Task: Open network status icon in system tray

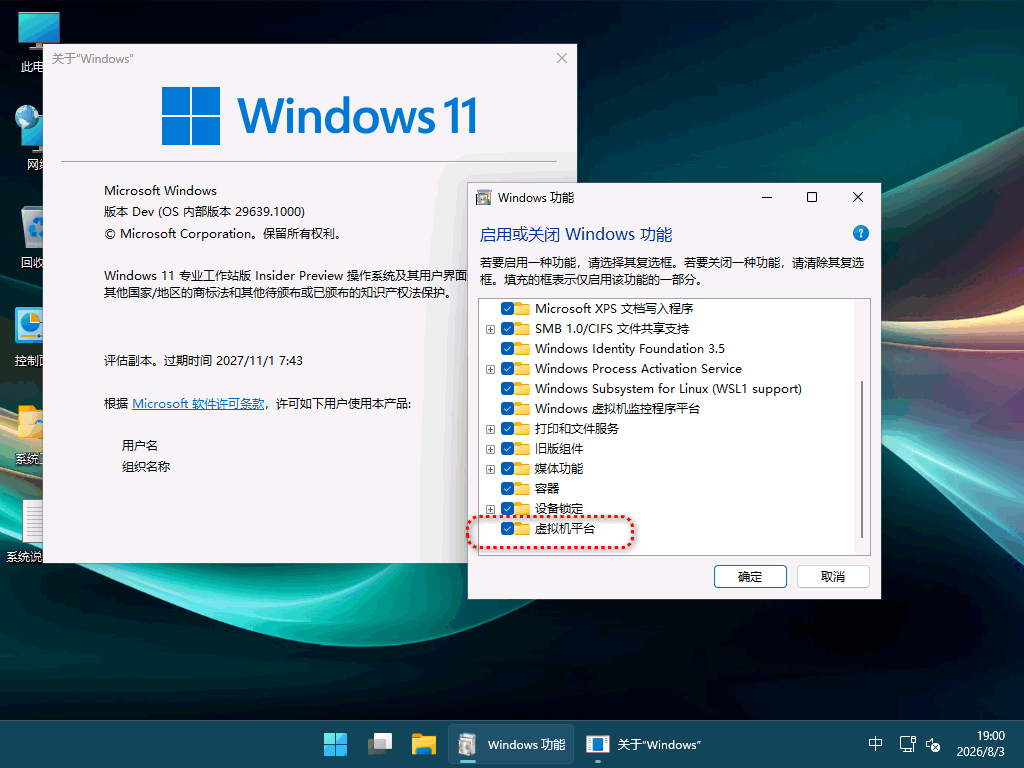Action: (907, 743)
